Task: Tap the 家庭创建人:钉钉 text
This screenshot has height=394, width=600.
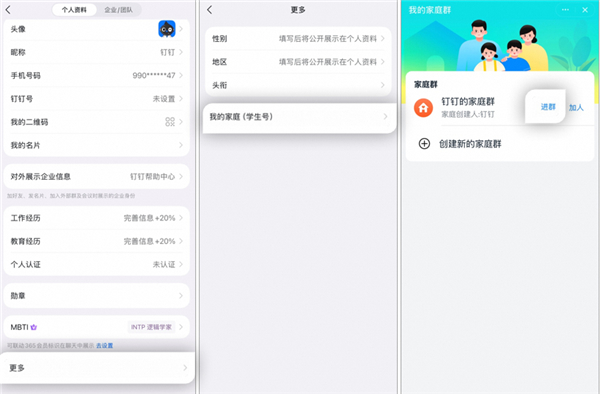Action: pos(468,114)
